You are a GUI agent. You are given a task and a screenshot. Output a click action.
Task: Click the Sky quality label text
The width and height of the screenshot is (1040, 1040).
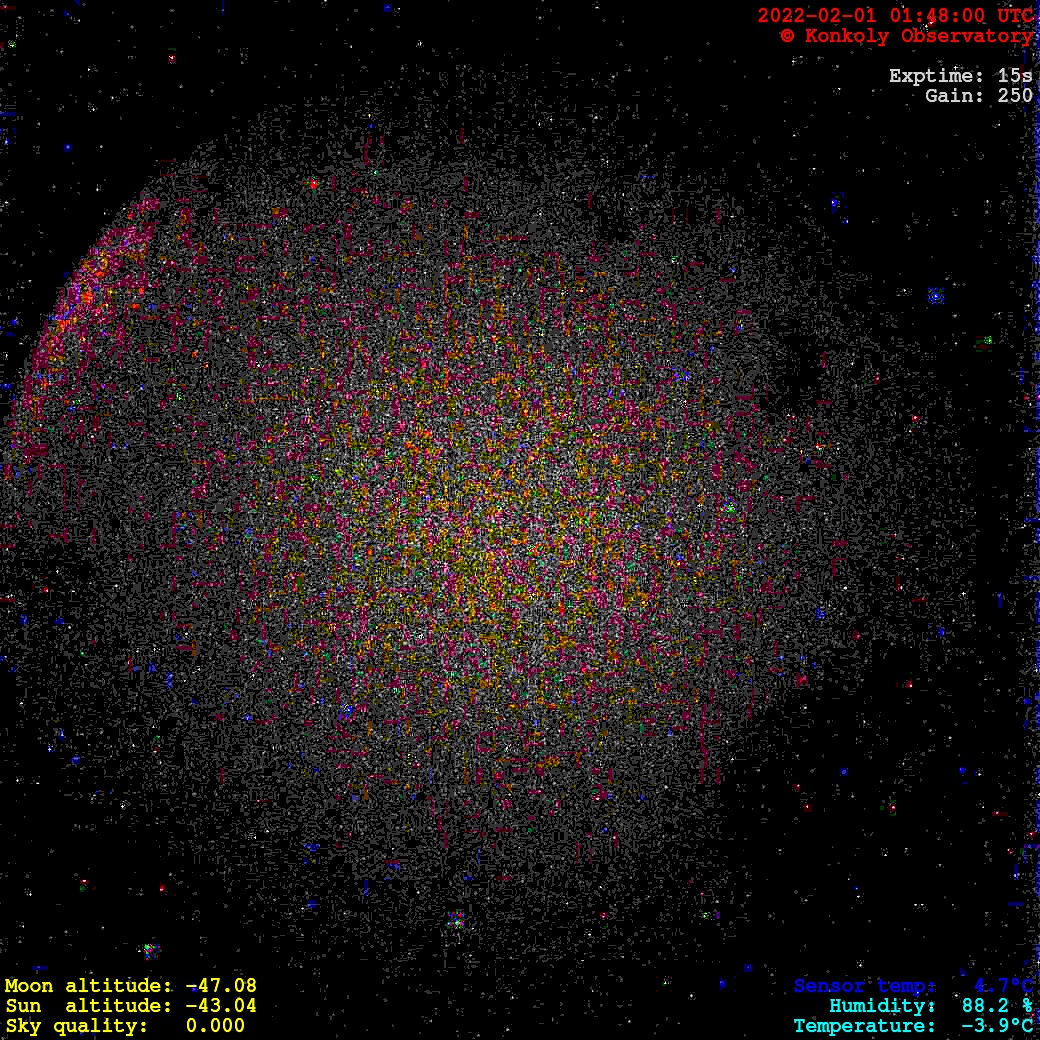point(76,1026)
